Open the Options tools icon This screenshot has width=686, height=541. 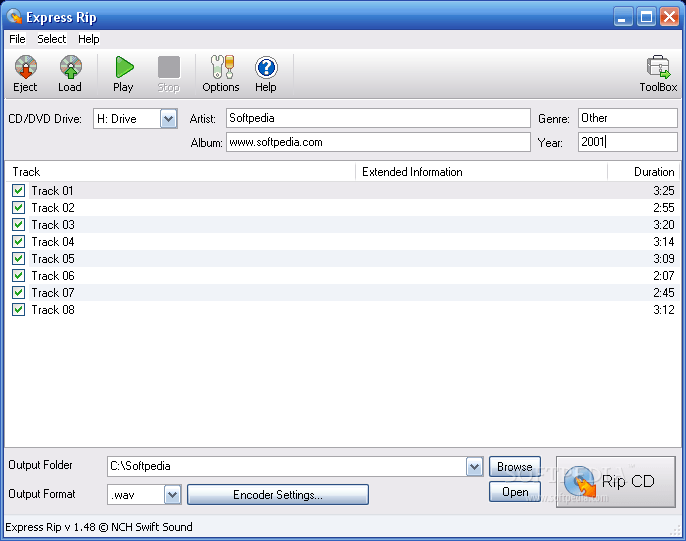click(x=222, y=67)
